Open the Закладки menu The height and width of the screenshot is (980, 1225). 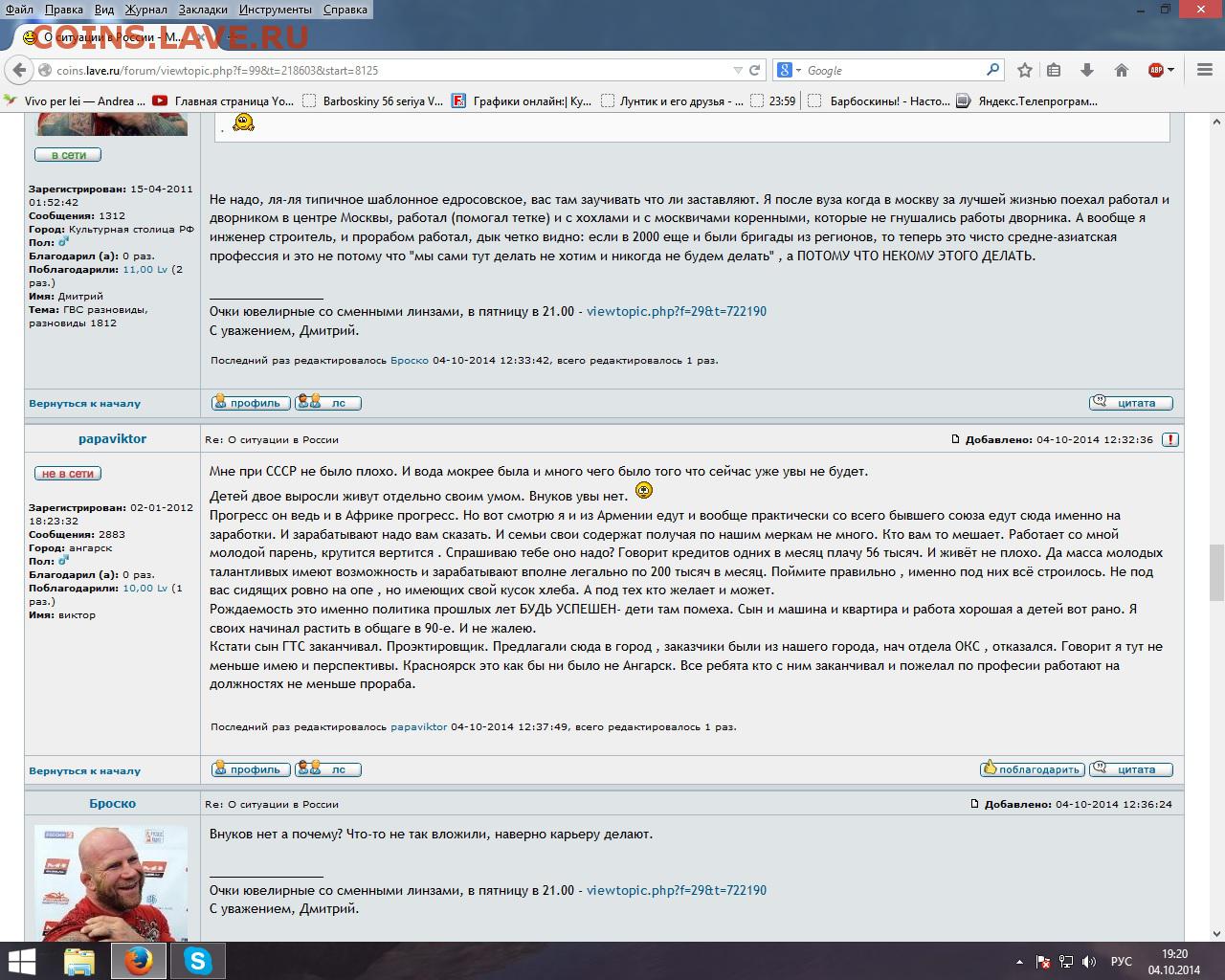tap(202, 10)
